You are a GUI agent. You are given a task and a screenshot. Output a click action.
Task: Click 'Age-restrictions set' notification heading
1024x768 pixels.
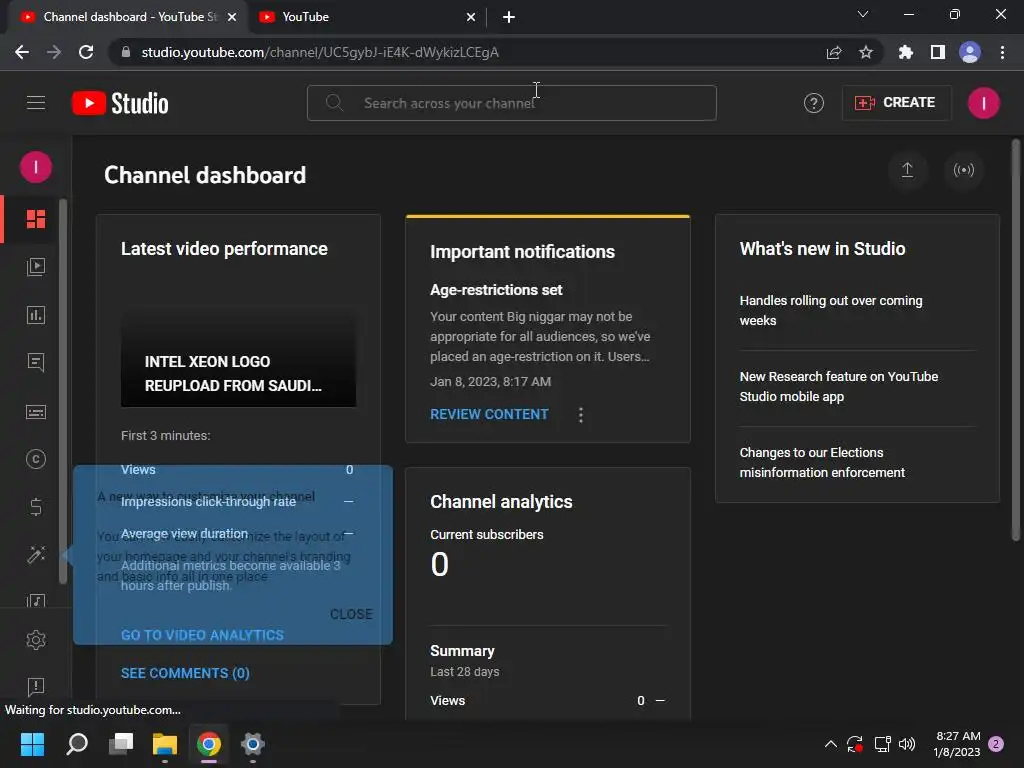pyautogui.click(x=496, y=290)
